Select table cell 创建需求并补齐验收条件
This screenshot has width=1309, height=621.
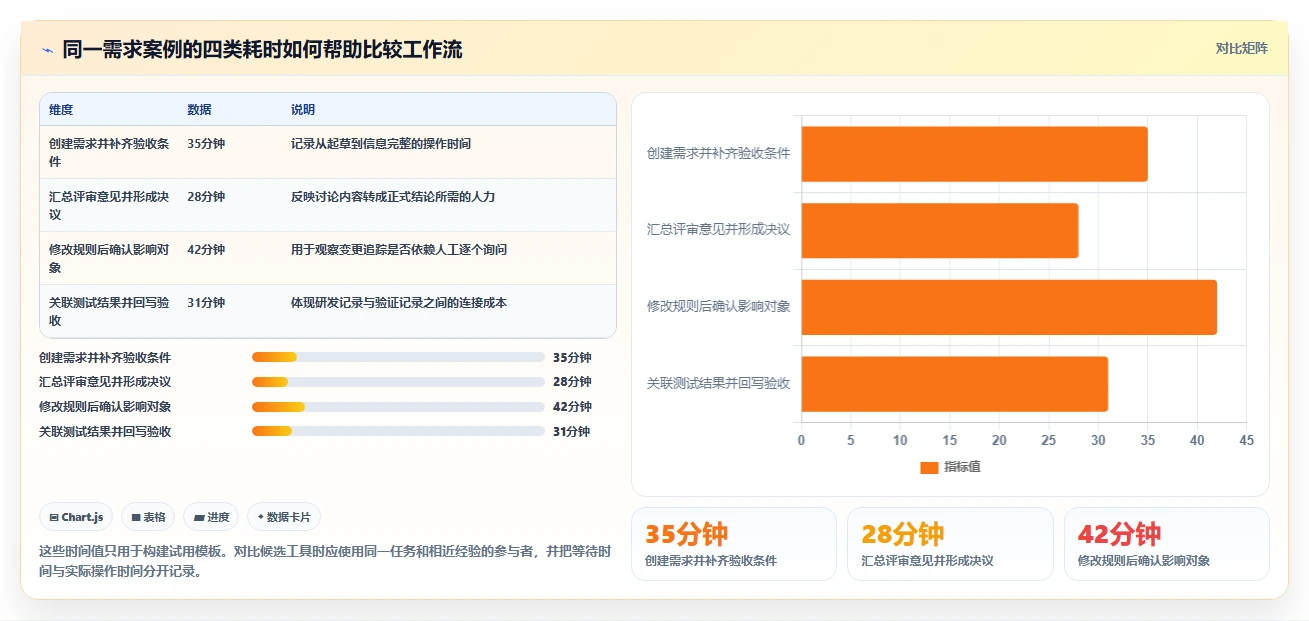point(109,152)
